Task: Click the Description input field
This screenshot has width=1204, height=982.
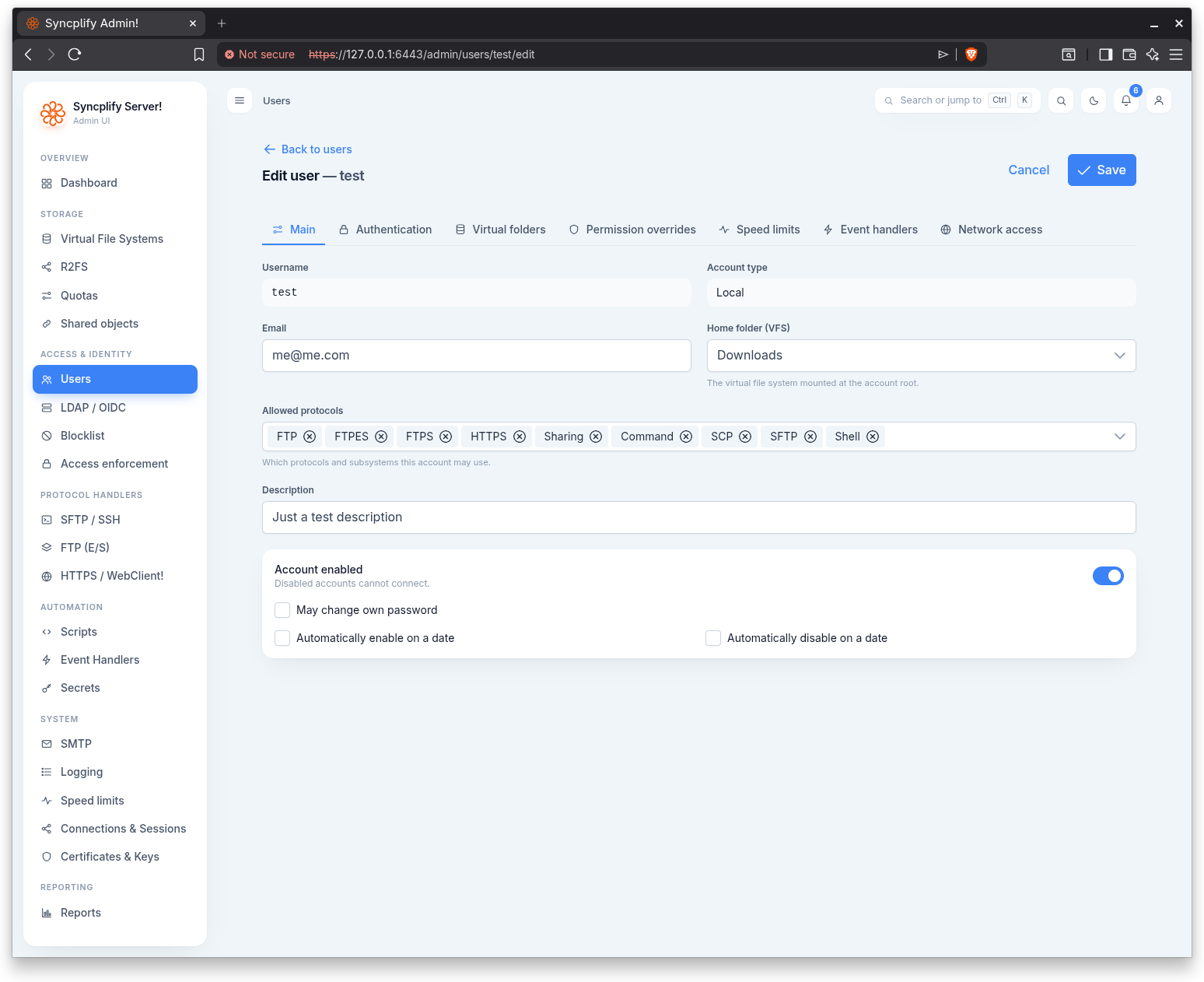Action: pyautogui.click(x=699, y=517)
